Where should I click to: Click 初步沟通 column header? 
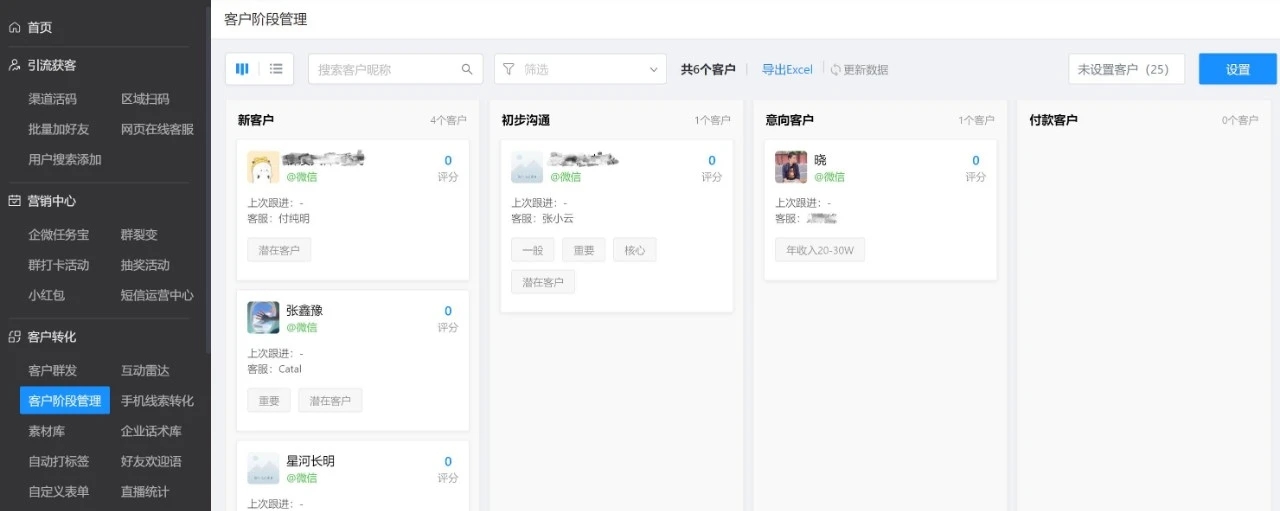coord(526,120)
